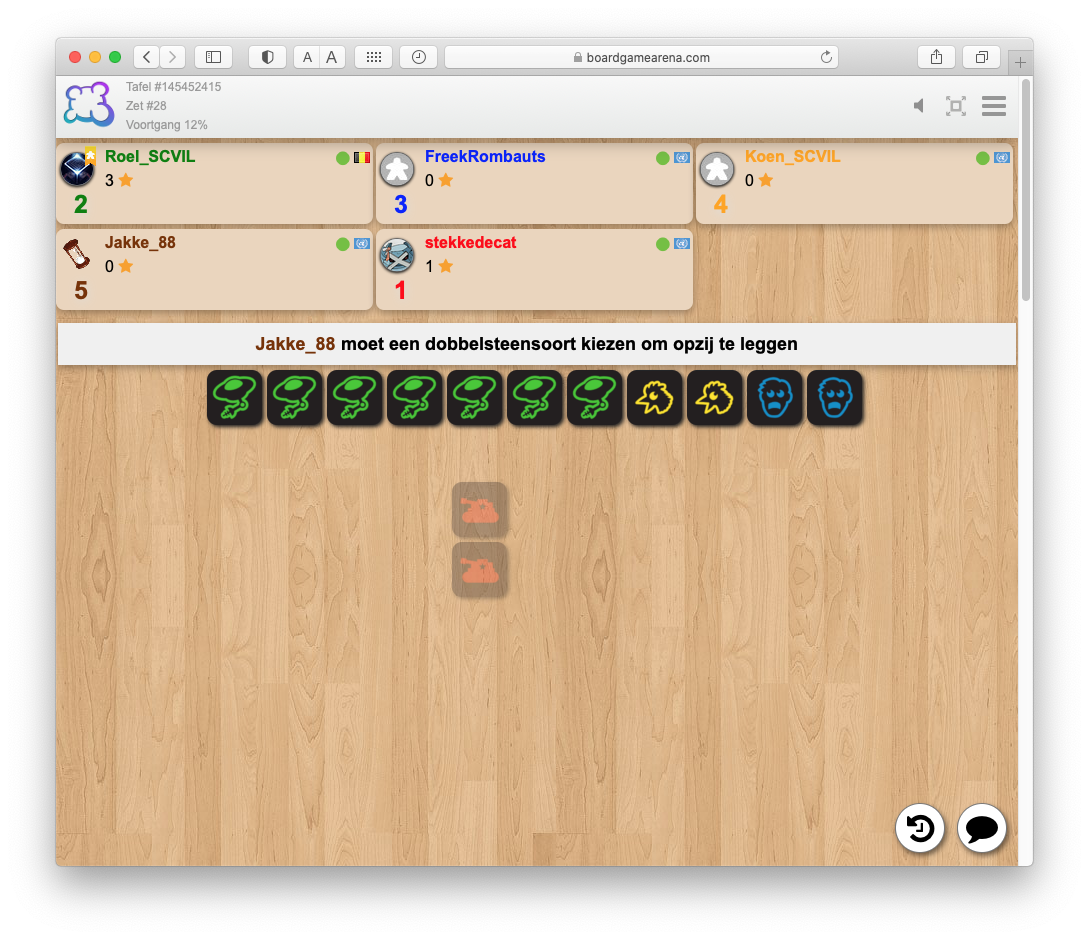Choose the second blue human face die
The image size is (1089, 940).
[835, 397]
